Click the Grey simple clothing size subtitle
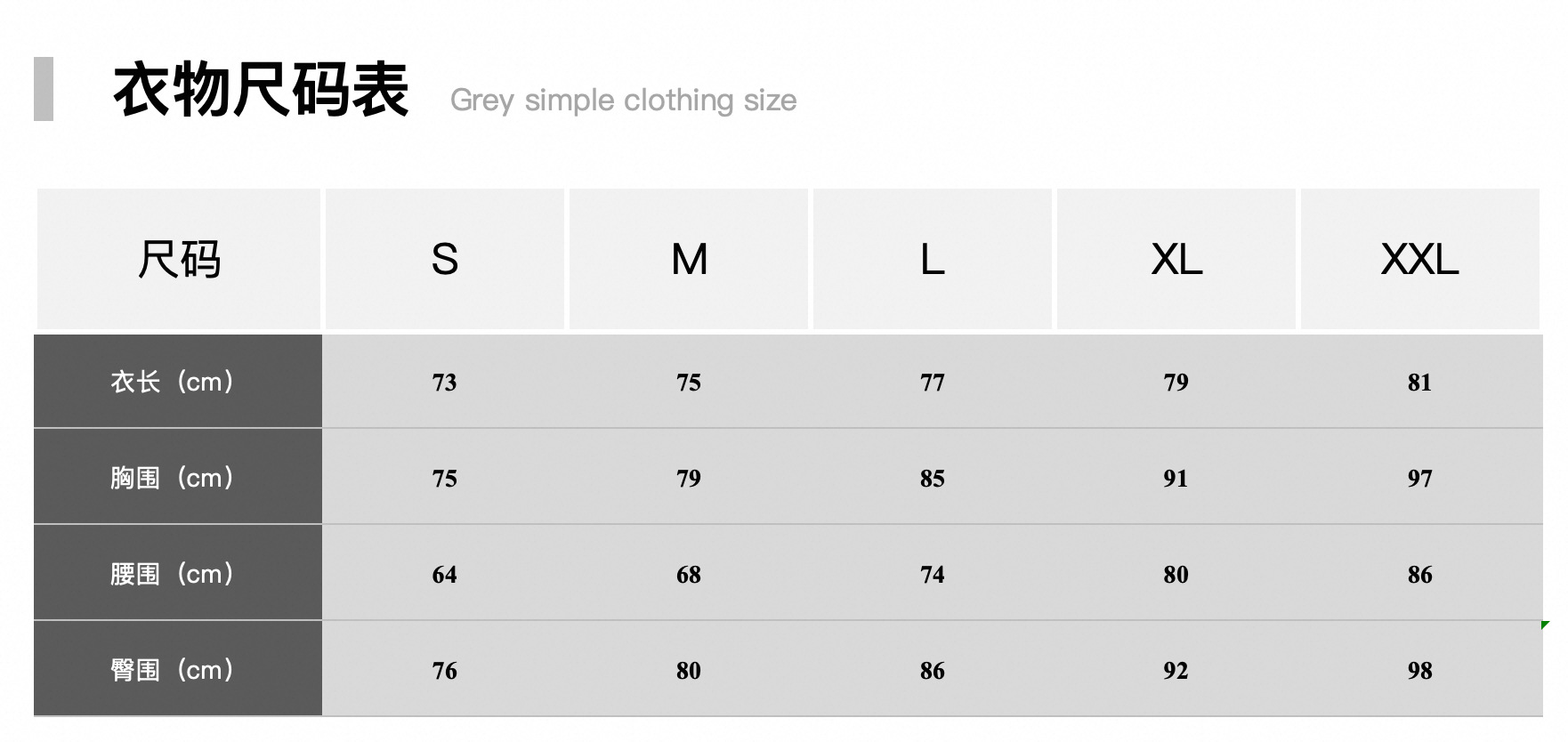The image size is (1568, 742). 623,101
